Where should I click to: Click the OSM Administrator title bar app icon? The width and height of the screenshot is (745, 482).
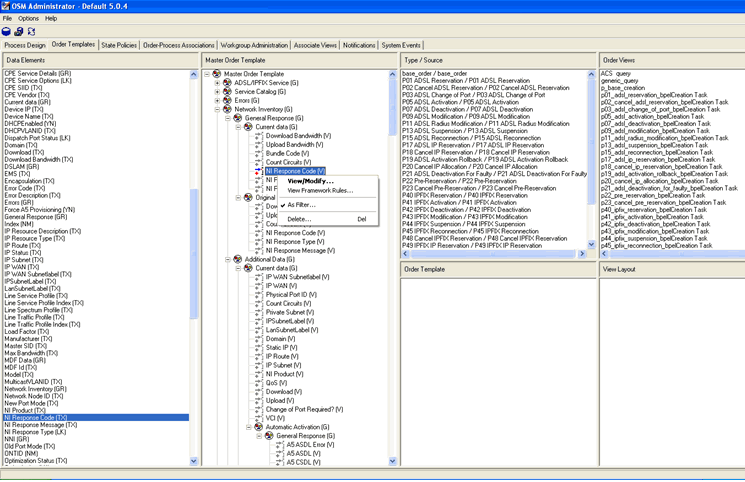[5, 6]
